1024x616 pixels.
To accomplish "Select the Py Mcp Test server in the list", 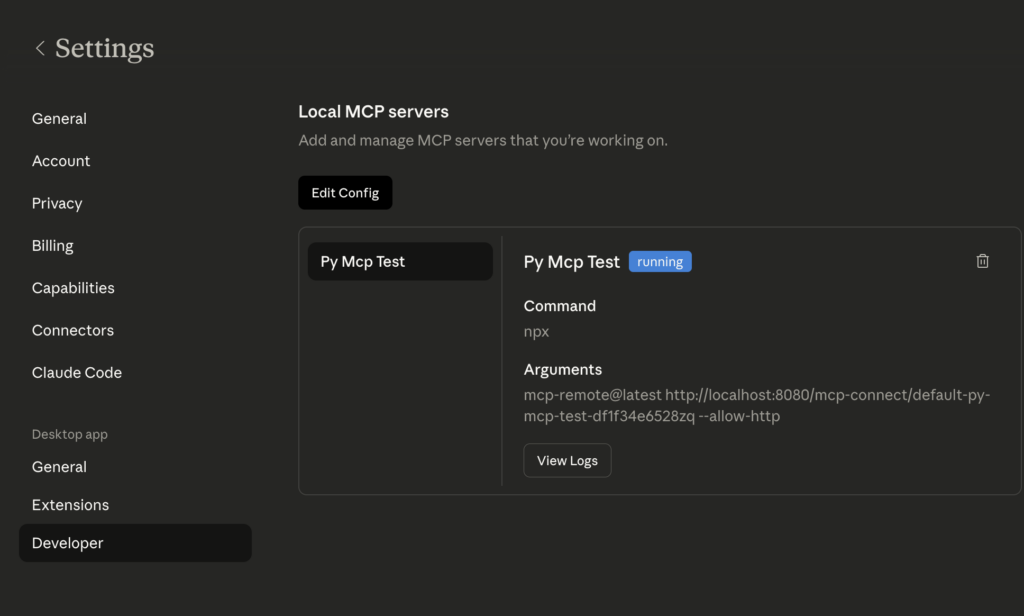I will point(399,261).
